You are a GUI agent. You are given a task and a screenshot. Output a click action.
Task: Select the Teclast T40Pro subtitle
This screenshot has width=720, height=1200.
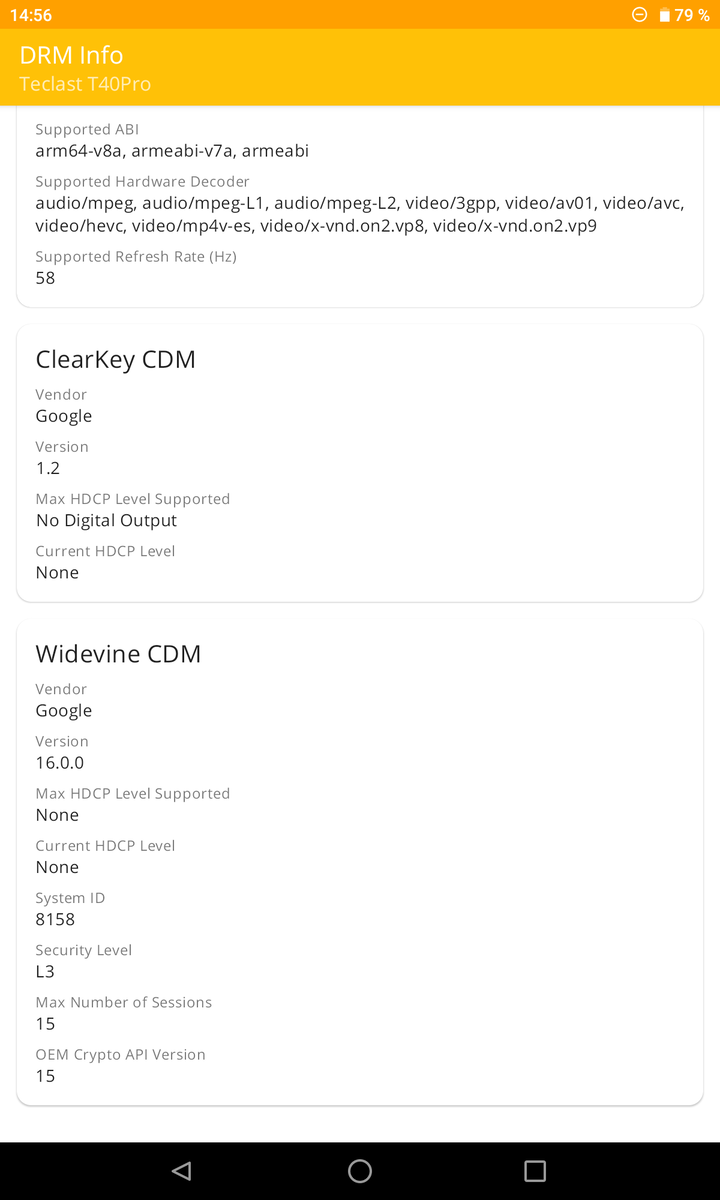85,84
